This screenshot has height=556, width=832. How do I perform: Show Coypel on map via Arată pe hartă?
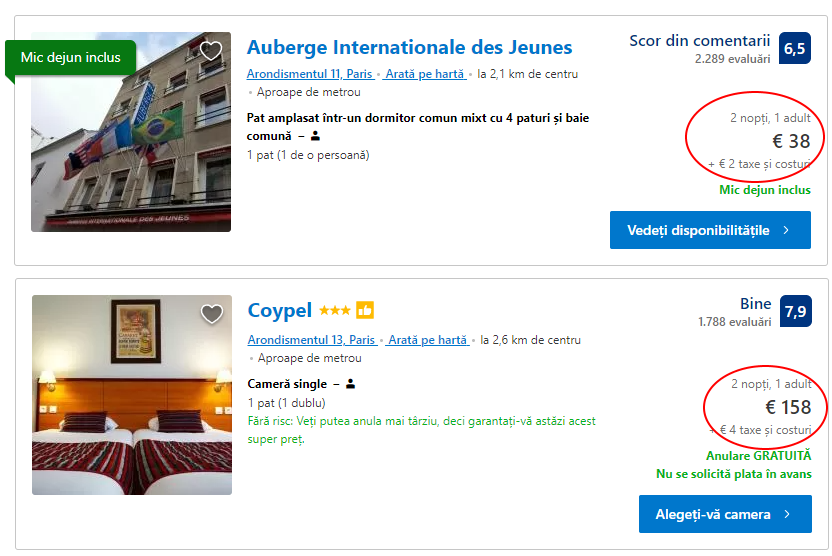[x=427, y=340]
